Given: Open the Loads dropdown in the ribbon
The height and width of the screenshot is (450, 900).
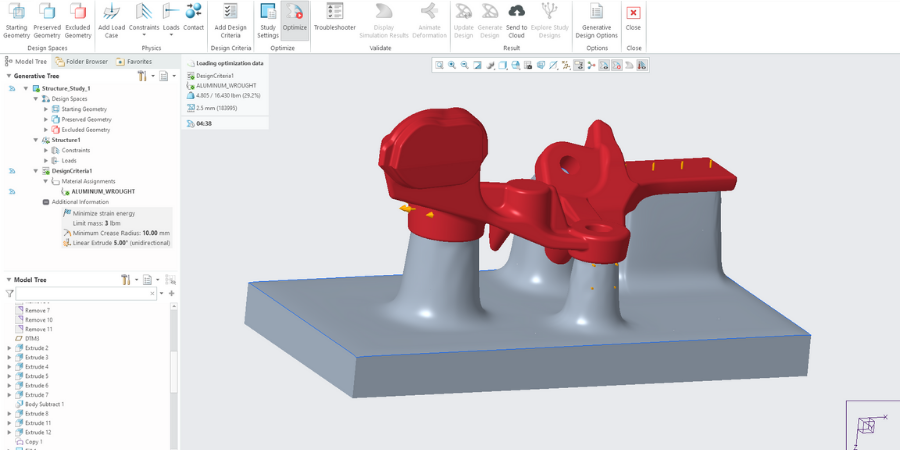Looking at the screenshot, I should click(171, 28).
